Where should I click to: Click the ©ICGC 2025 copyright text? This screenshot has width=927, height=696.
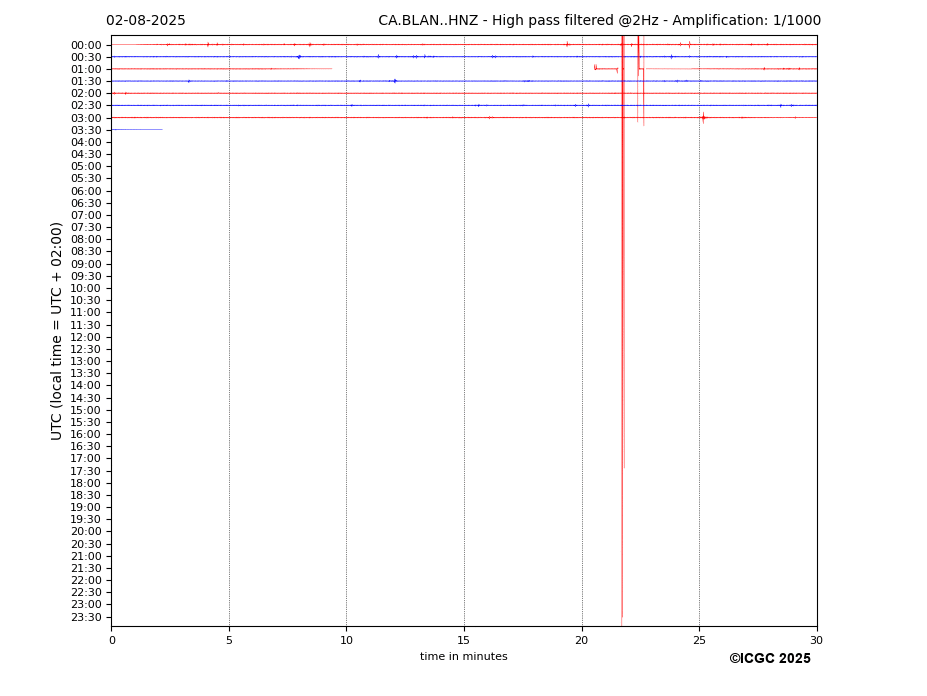770,659
